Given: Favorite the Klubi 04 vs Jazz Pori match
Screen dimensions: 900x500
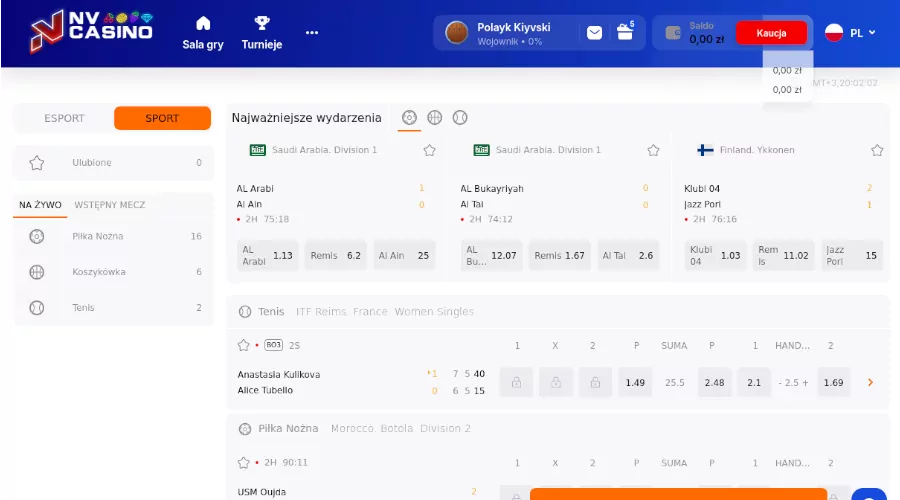Looking at the screenshot, I should pos(877,150).
